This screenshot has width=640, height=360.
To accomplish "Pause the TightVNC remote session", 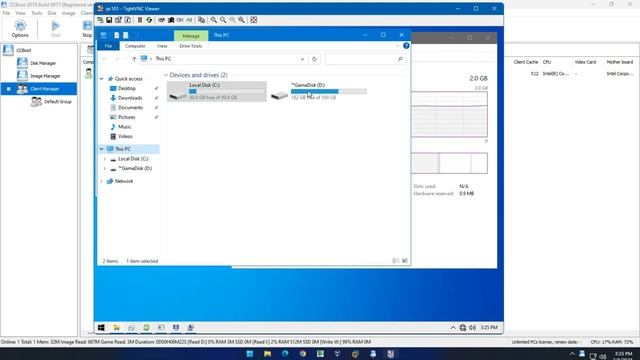I will click(x=140, y=20).
